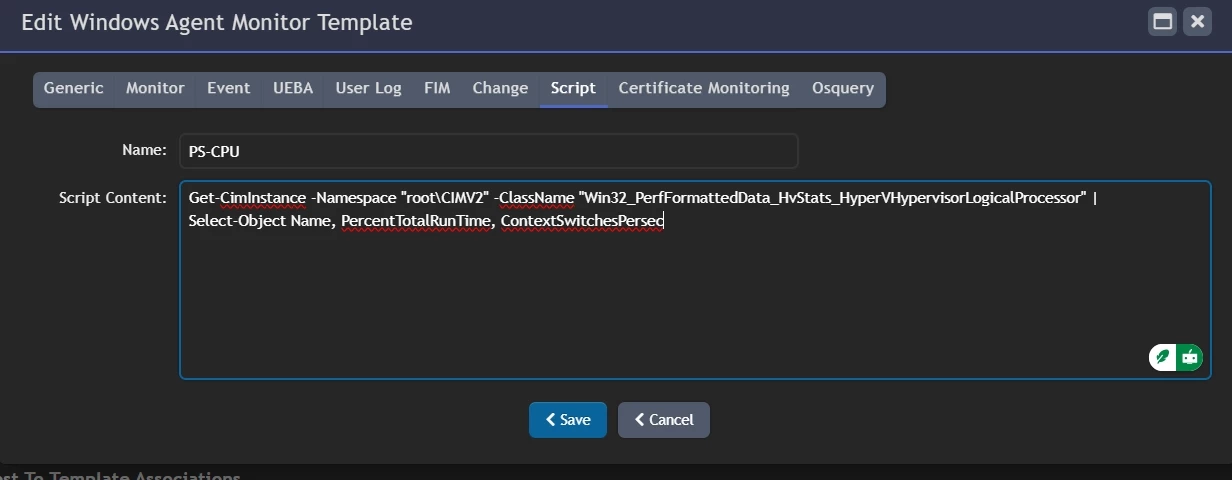Click the ClassName parameter in script
This screenshot has width=1232, height=480.
point(532,199)
